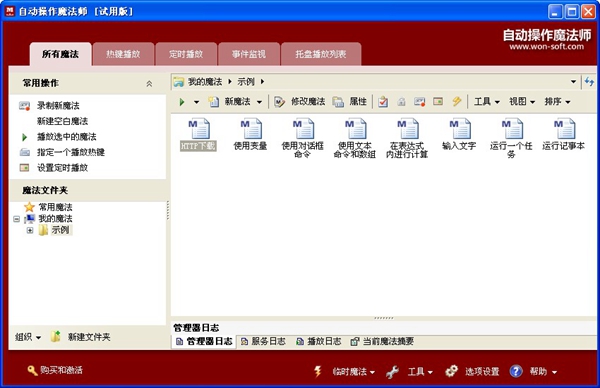
Task: Select the 使用对话框命令 magic file
Action: (303, 139)
